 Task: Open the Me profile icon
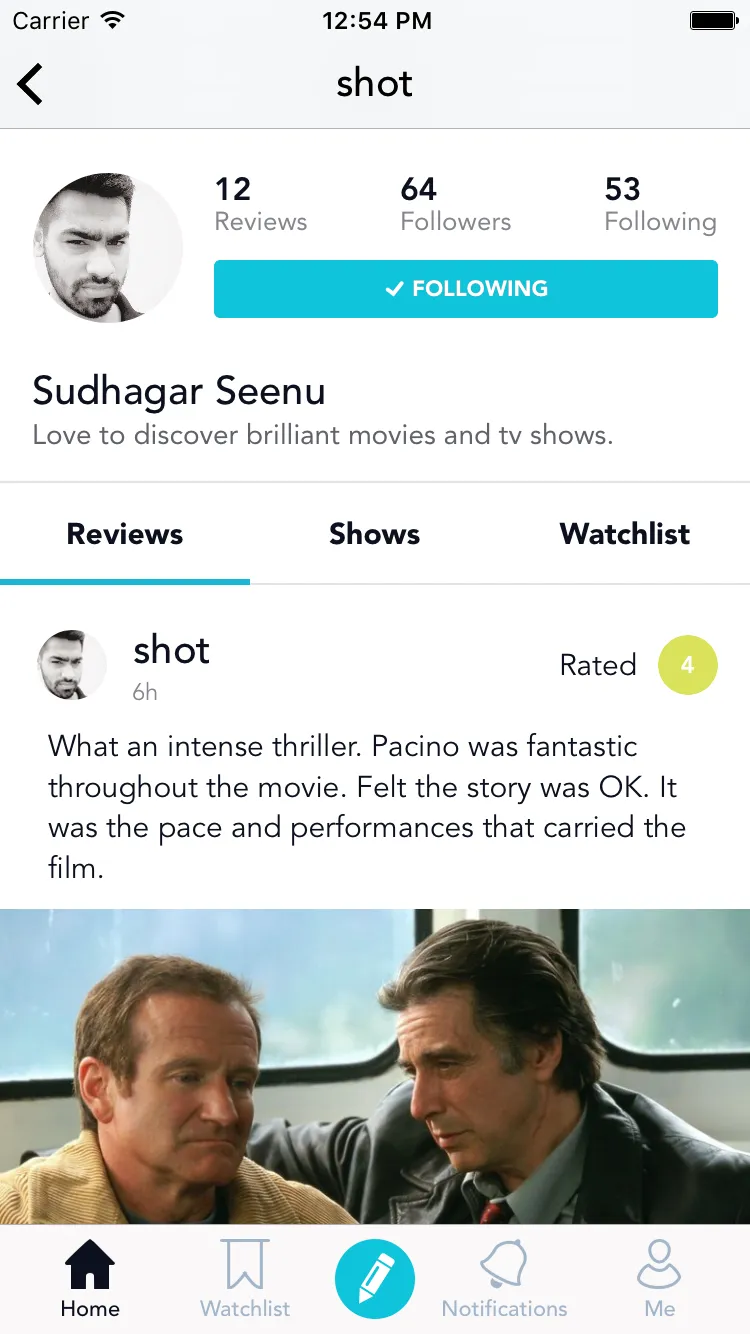659,1265
